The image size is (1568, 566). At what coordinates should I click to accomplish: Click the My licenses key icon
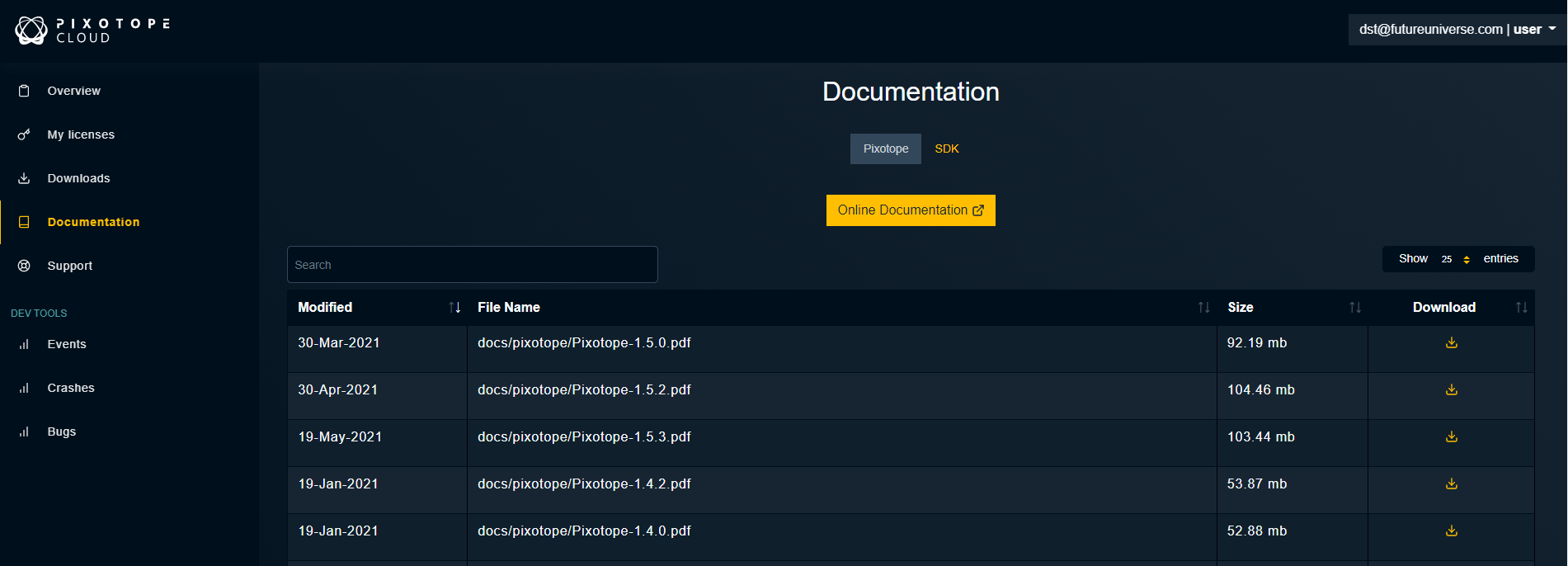coord(24,134)
